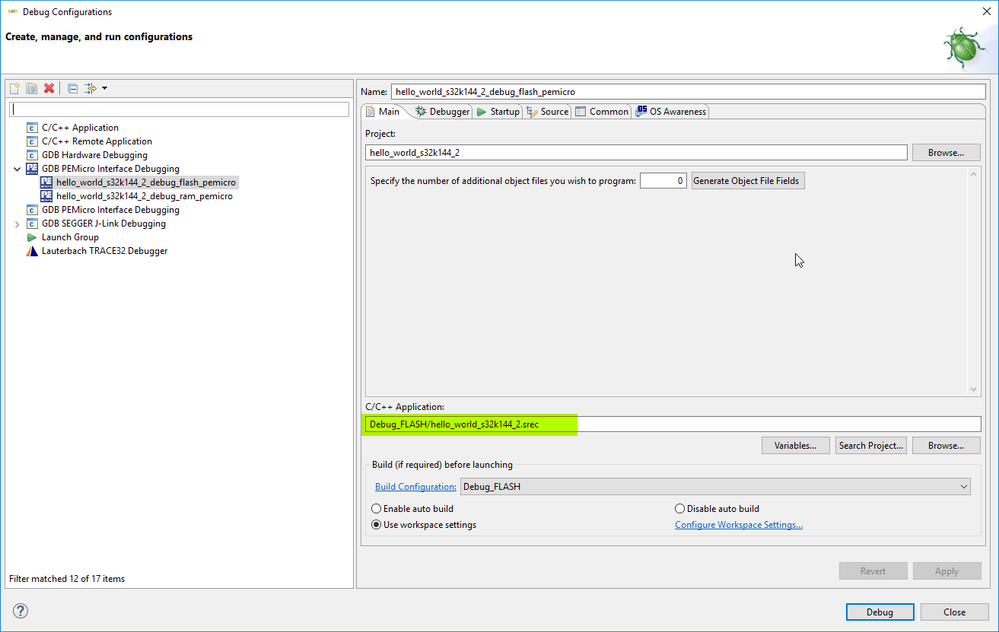This screenshot has width=999, height=632.
Task: Disable auto build before launching
Action: click(x=678, y=508)
